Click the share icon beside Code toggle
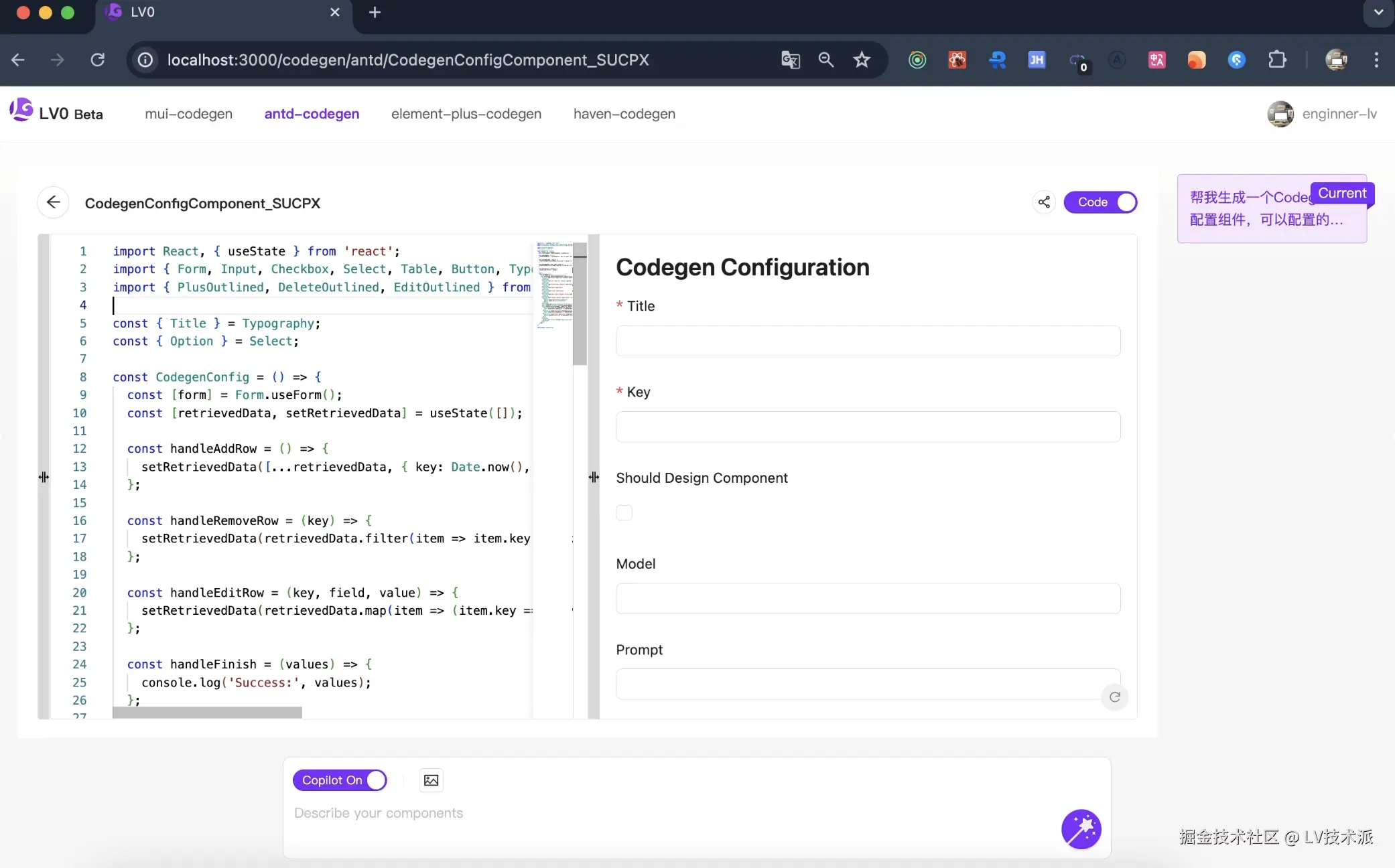The height and width of the screenshot is (868, 1395). pyautogui.click(x=1044, y=202)
